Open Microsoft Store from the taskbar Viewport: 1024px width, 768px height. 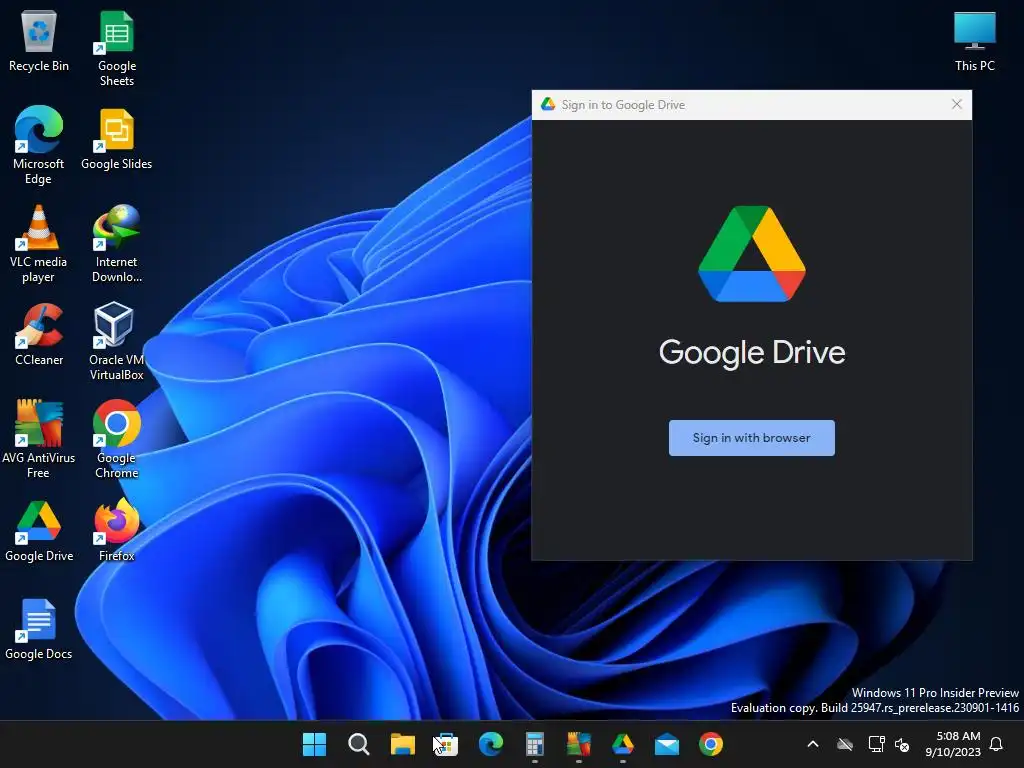coord(446,744)
